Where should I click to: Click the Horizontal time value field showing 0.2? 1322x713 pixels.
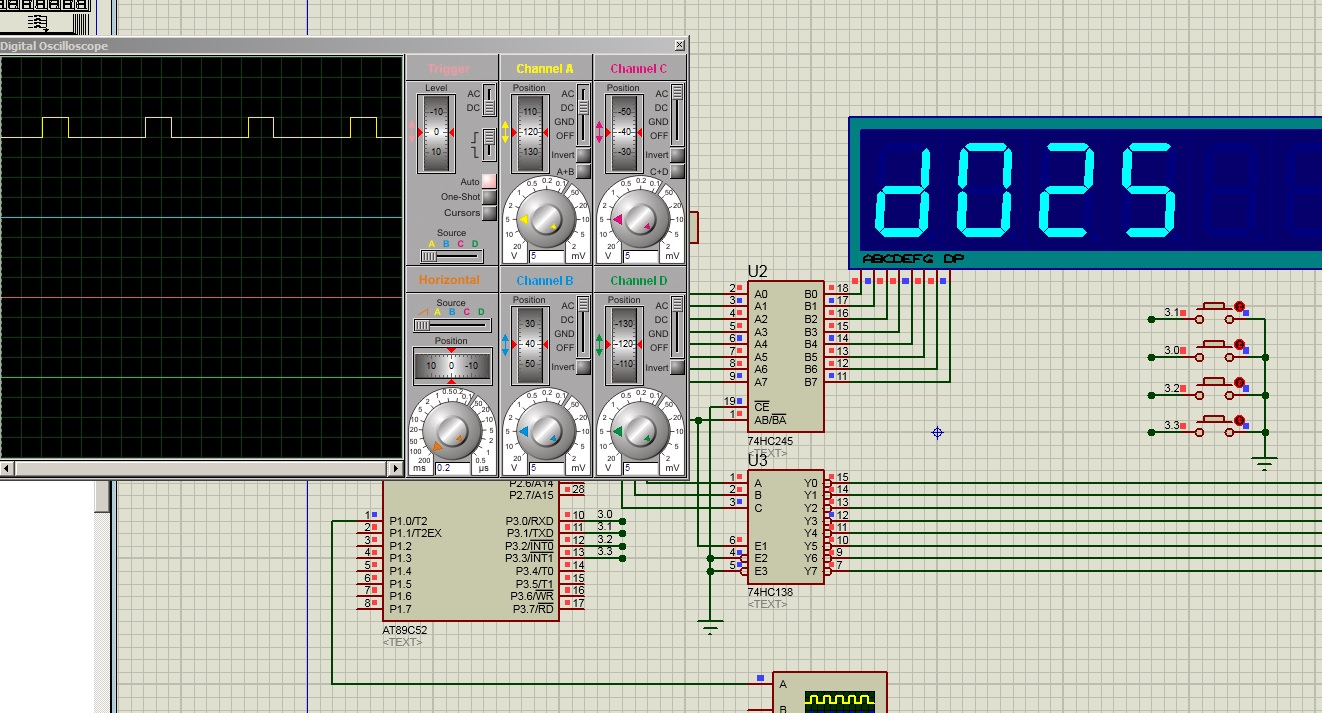click(450, 468)
